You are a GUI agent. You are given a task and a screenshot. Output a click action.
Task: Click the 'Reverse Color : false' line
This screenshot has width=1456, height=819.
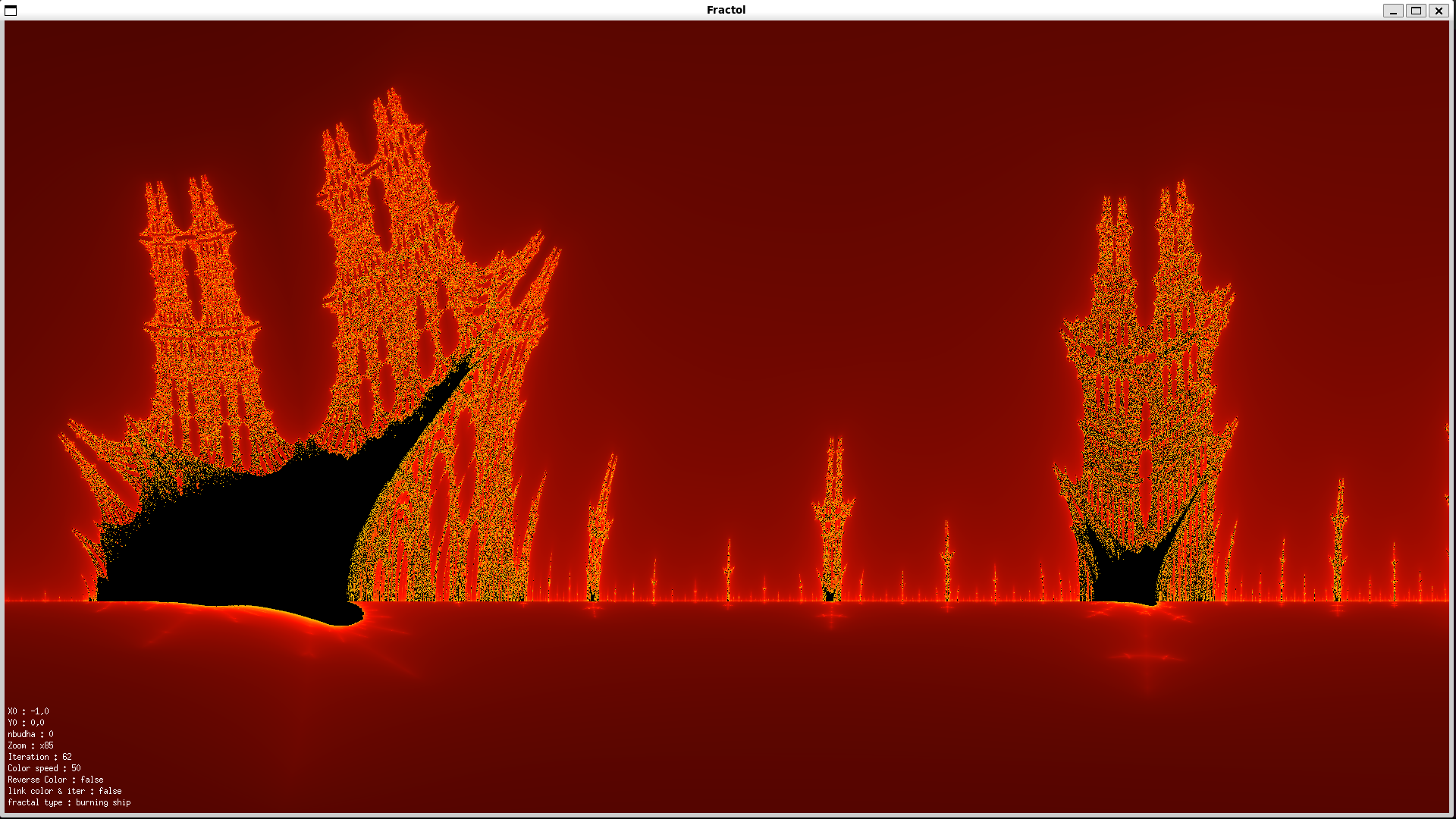coord(55,780)
